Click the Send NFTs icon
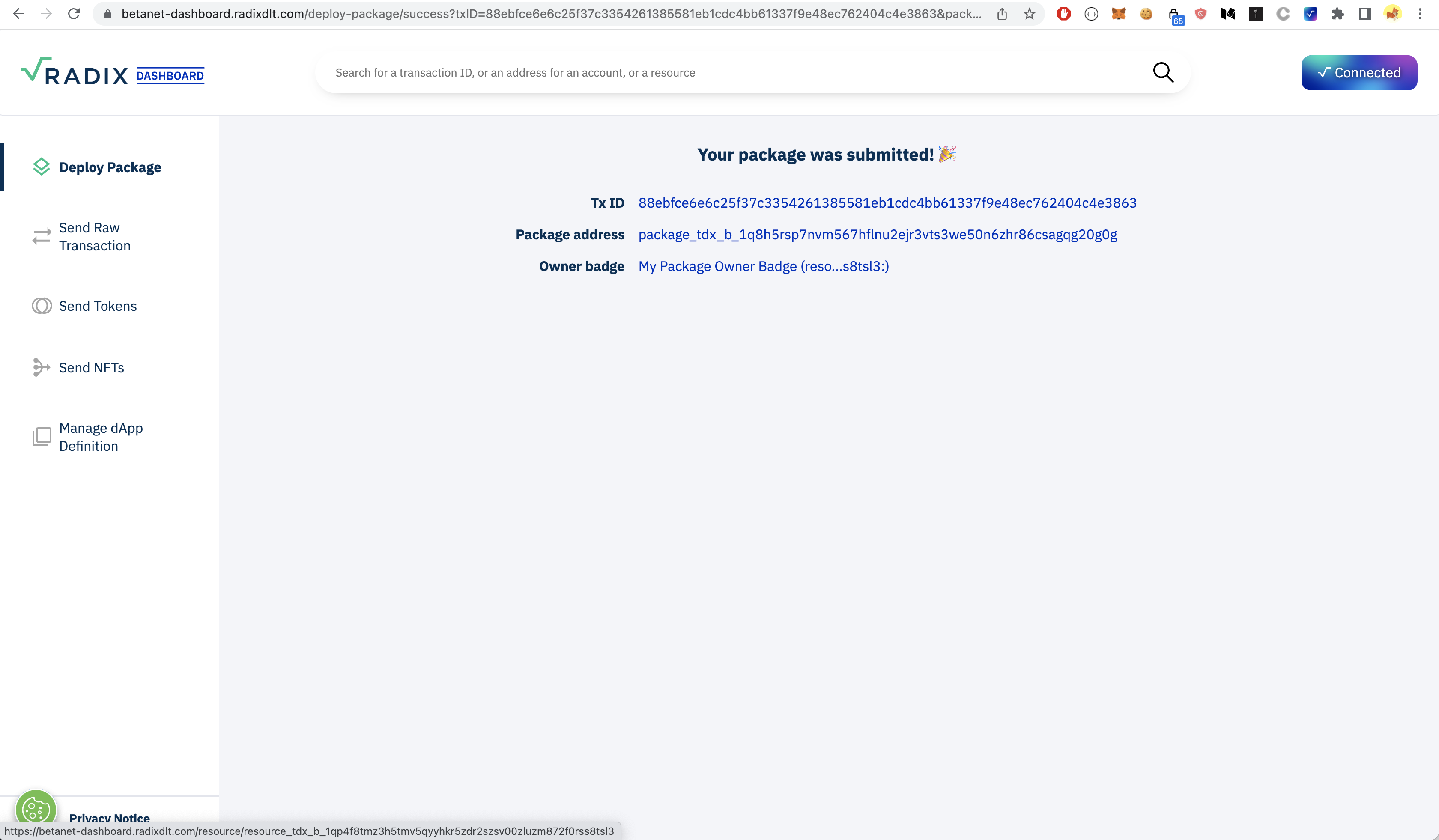Viewport: 1439px width, 840px height. pos(41,367)
